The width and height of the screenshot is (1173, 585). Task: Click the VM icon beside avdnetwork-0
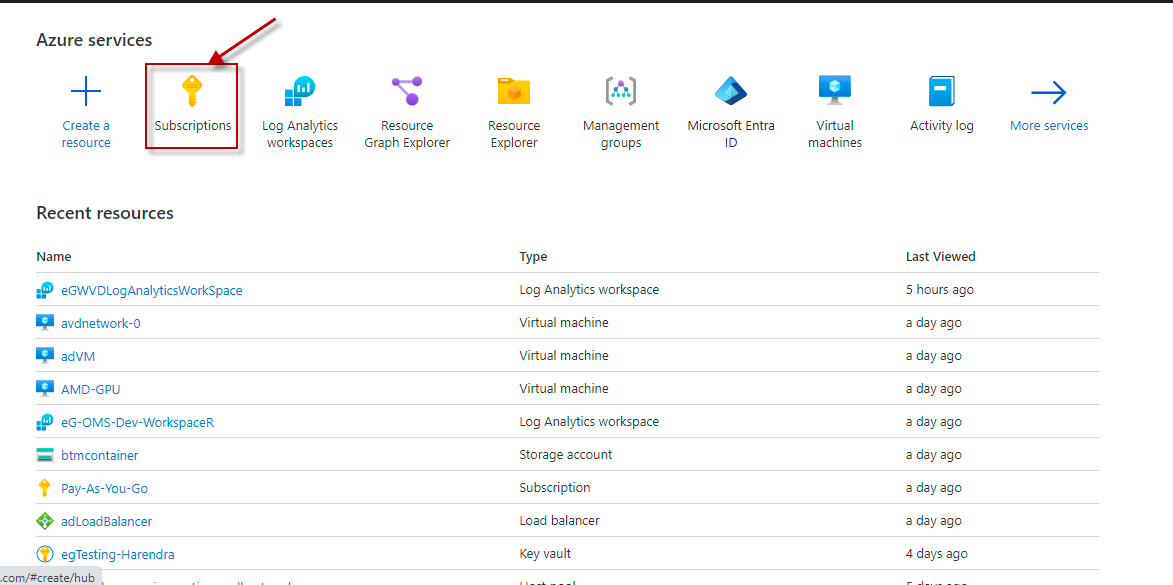click(x=45, y=322)
